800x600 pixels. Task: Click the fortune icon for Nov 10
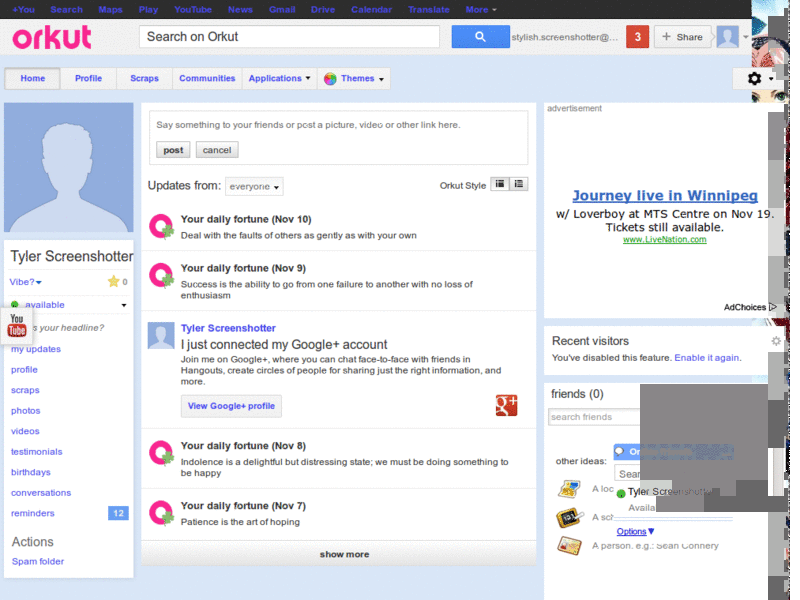pos(161,226)
